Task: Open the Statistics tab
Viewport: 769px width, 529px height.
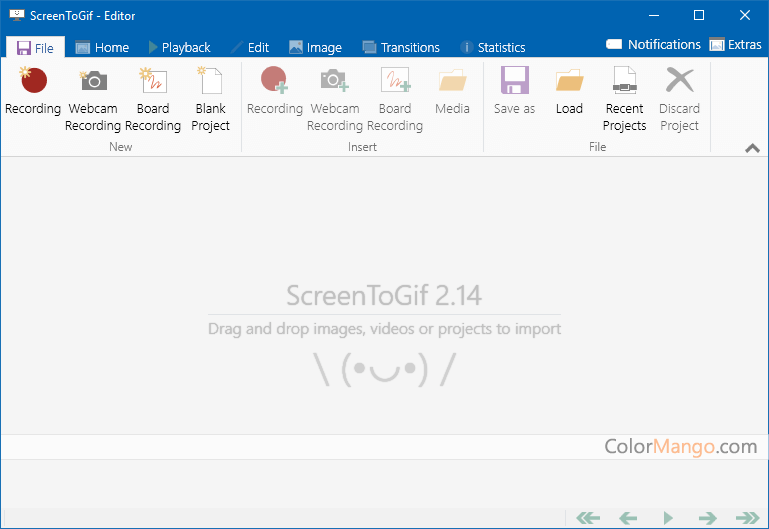Action: (x=492, y=48)
